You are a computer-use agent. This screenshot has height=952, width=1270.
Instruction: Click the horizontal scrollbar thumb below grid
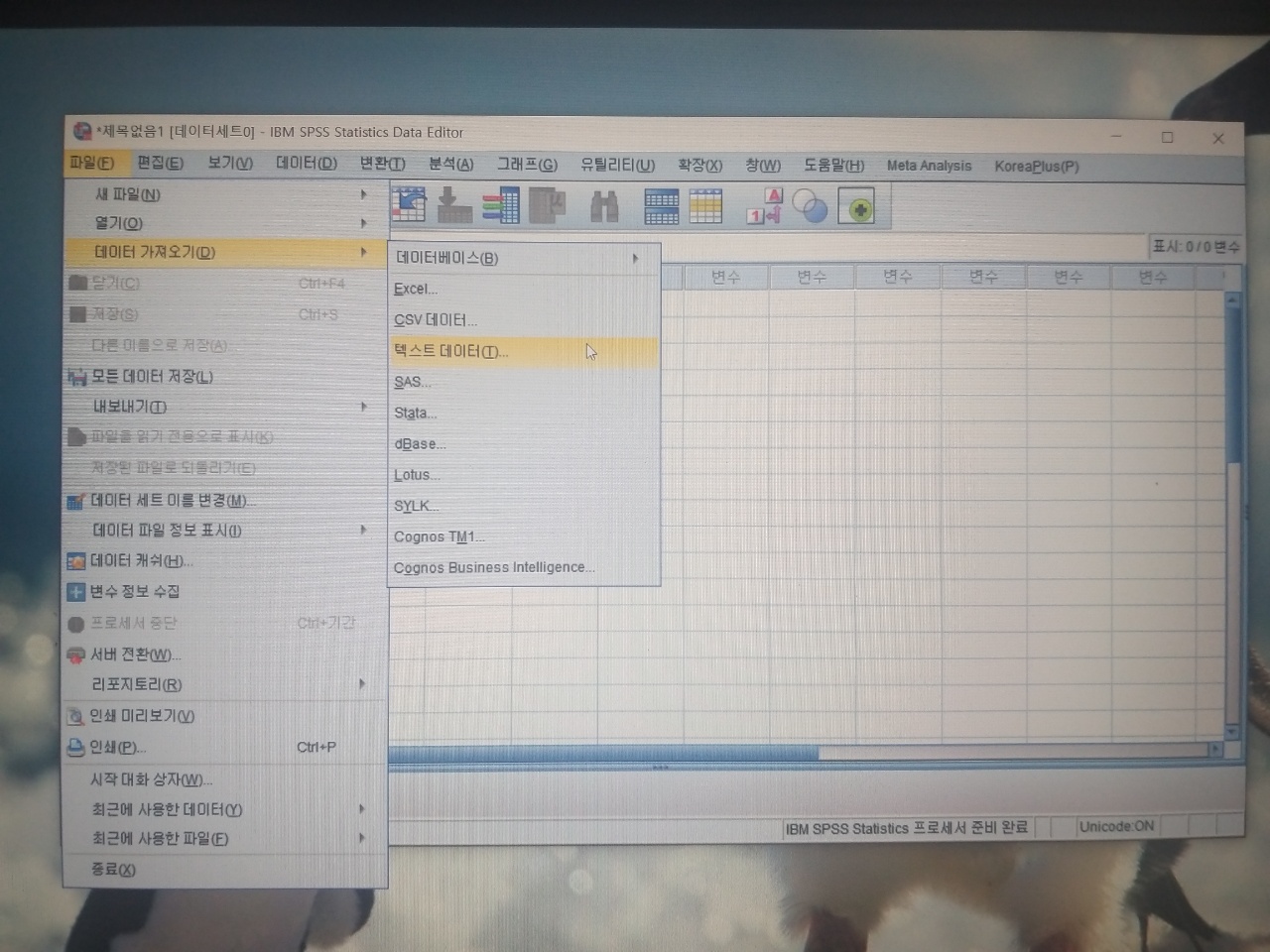603,753
